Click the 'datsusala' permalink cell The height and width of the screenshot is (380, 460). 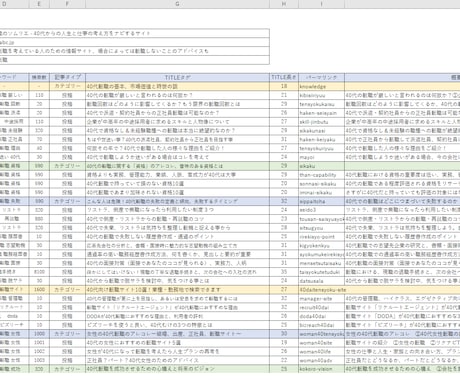click(322, 281)
